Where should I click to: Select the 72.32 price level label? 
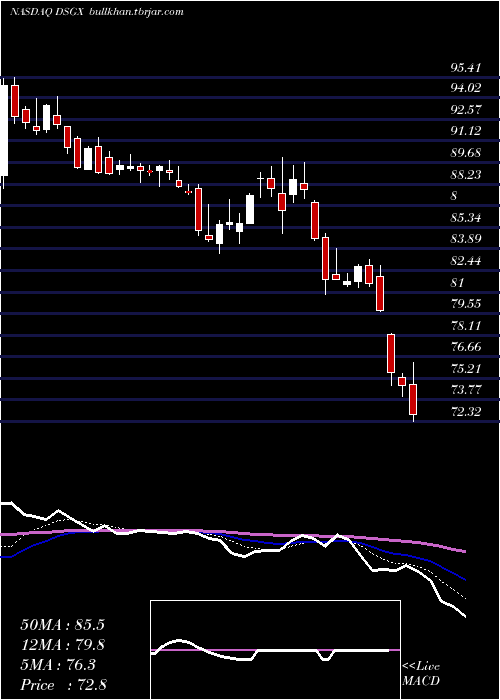(x=466, y=412)
